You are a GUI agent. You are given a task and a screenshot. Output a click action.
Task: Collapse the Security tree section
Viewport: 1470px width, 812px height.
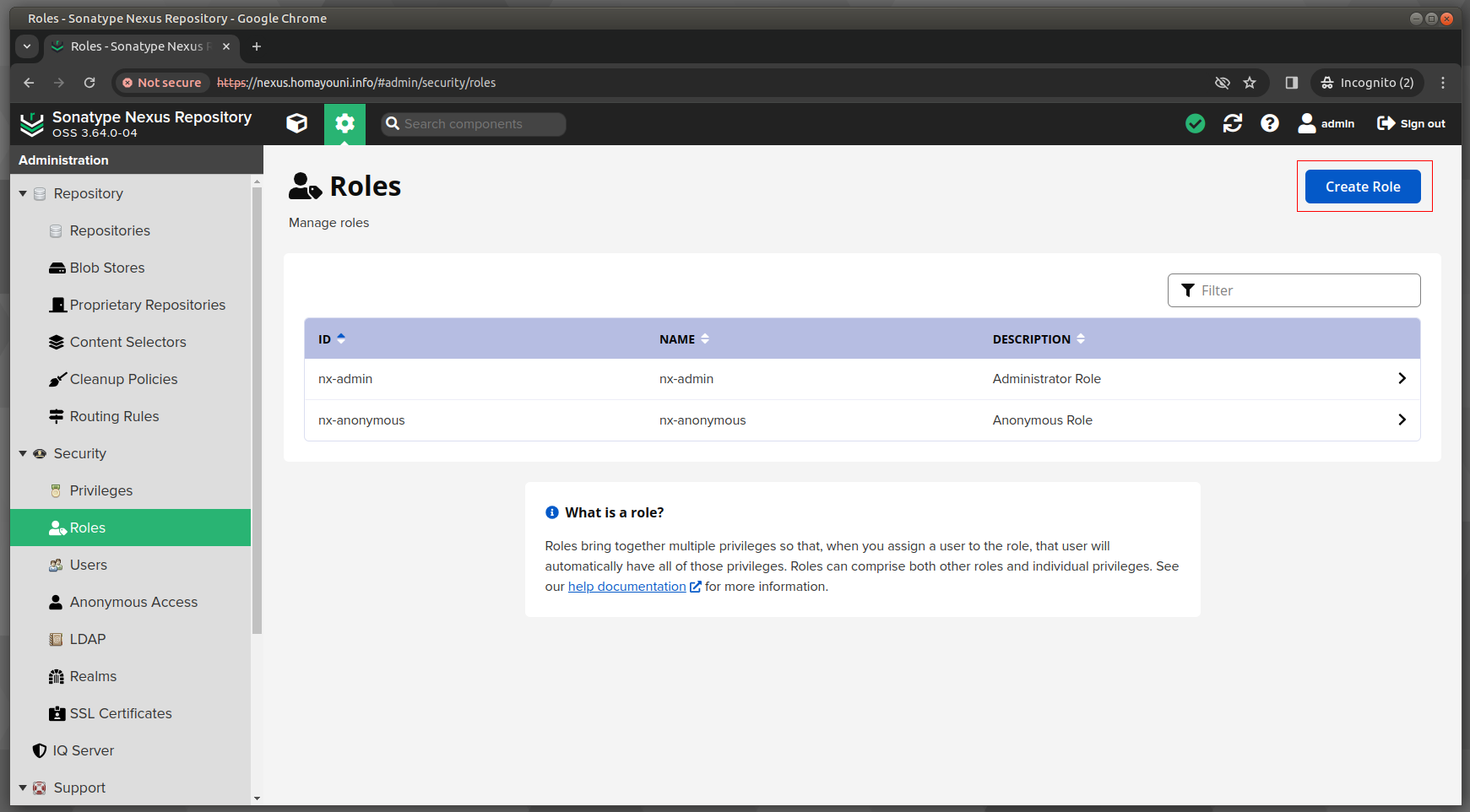point(23,453)
